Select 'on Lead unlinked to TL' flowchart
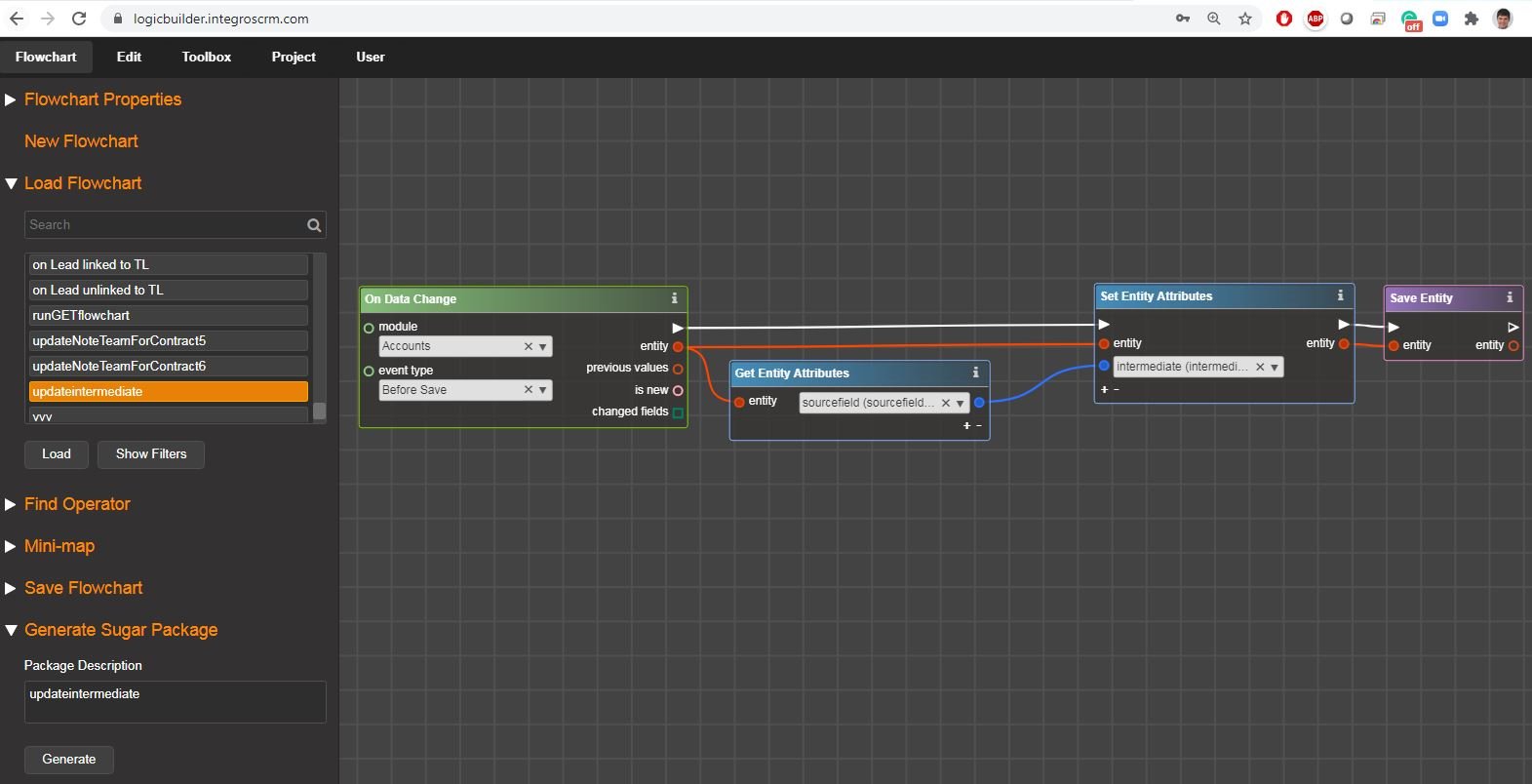 (169, 290)
